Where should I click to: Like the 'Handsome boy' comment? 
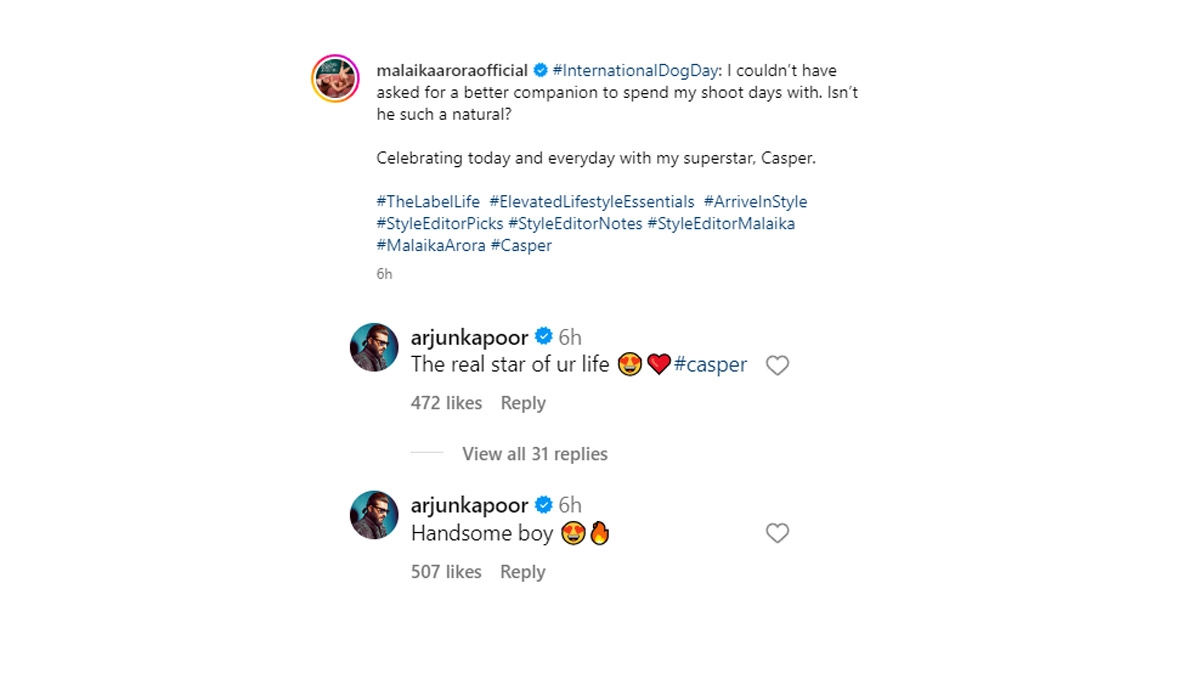[777, 534]
